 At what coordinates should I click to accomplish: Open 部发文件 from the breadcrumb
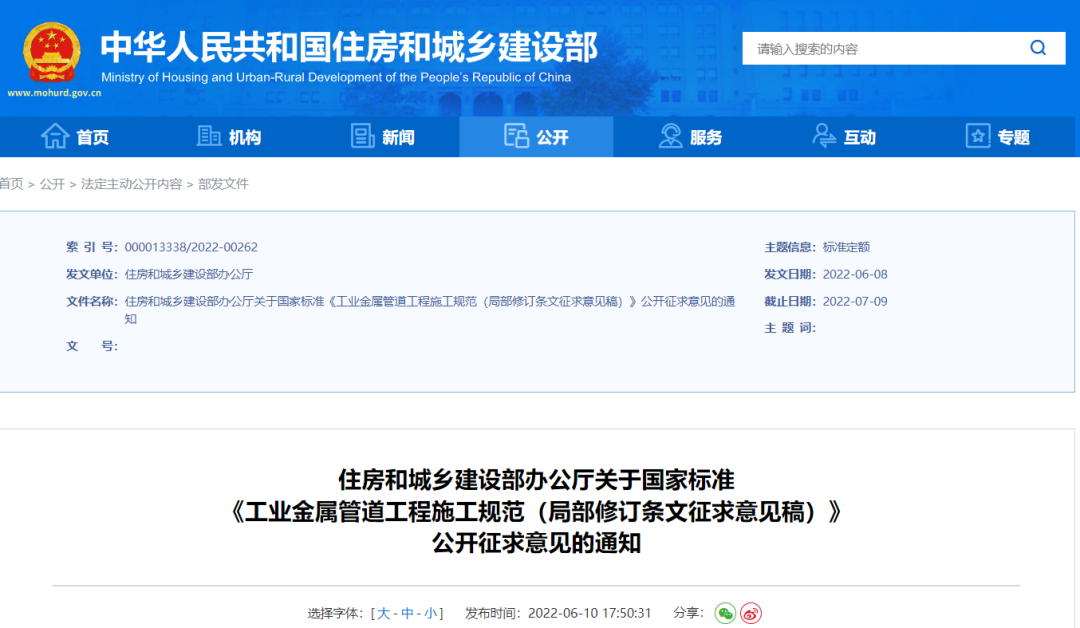[223, 184]
